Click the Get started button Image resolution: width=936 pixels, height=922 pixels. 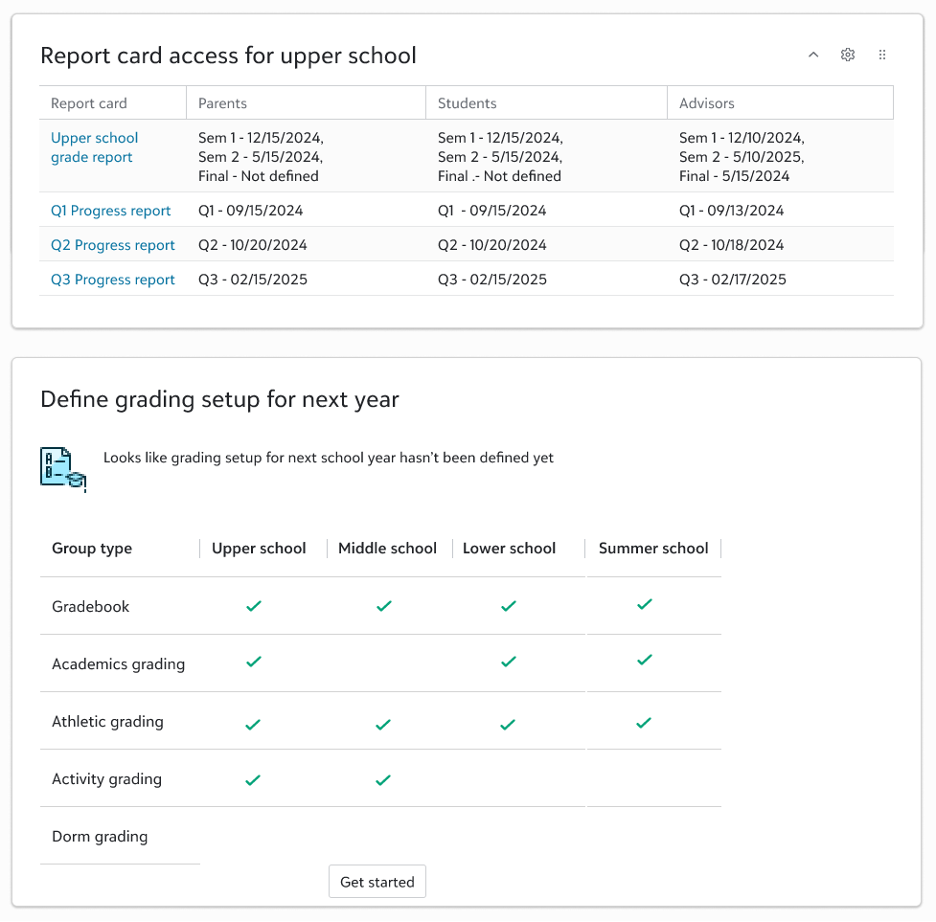377,882
